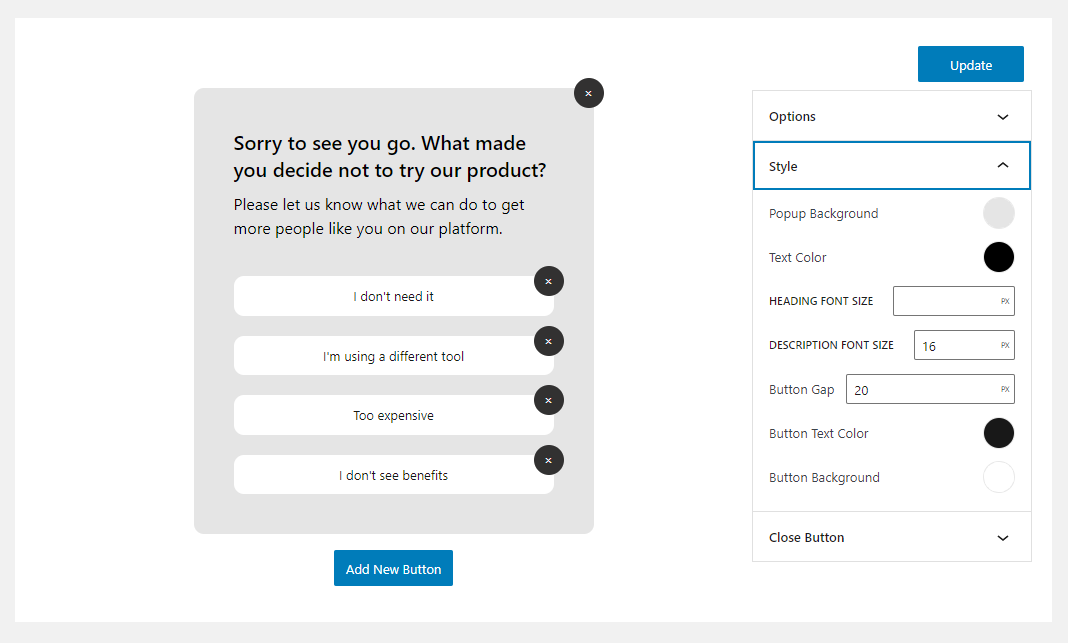1068x643 pixels.
Task: Click the Update button
Action: (970, 65)
